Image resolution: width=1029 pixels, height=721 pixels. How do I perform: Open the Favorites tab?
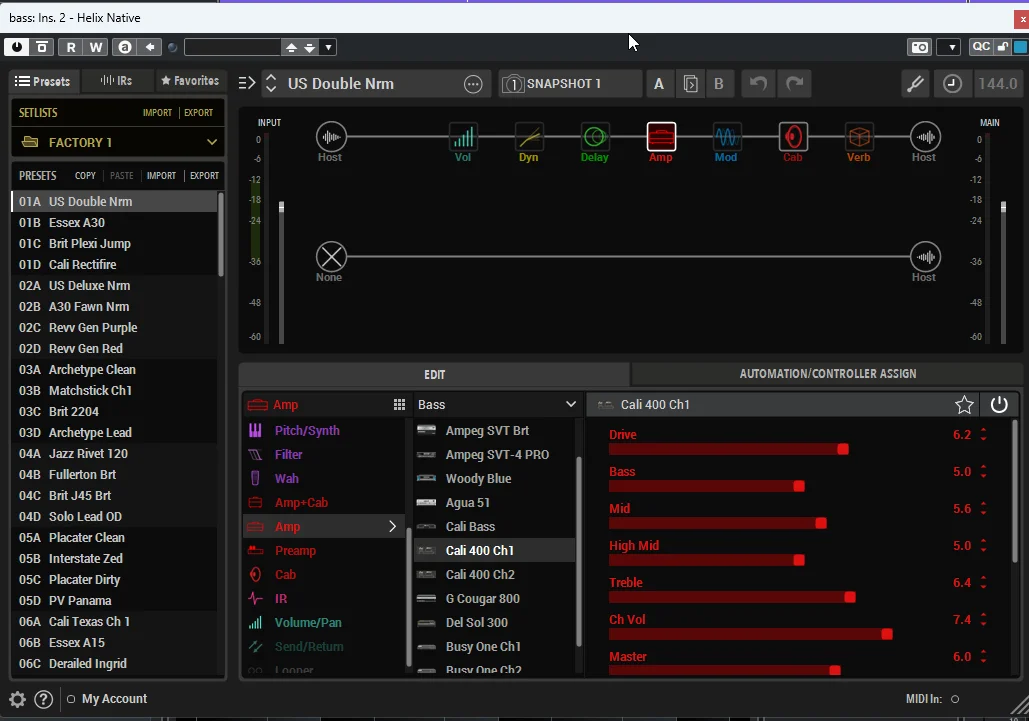tap(190, 81)
